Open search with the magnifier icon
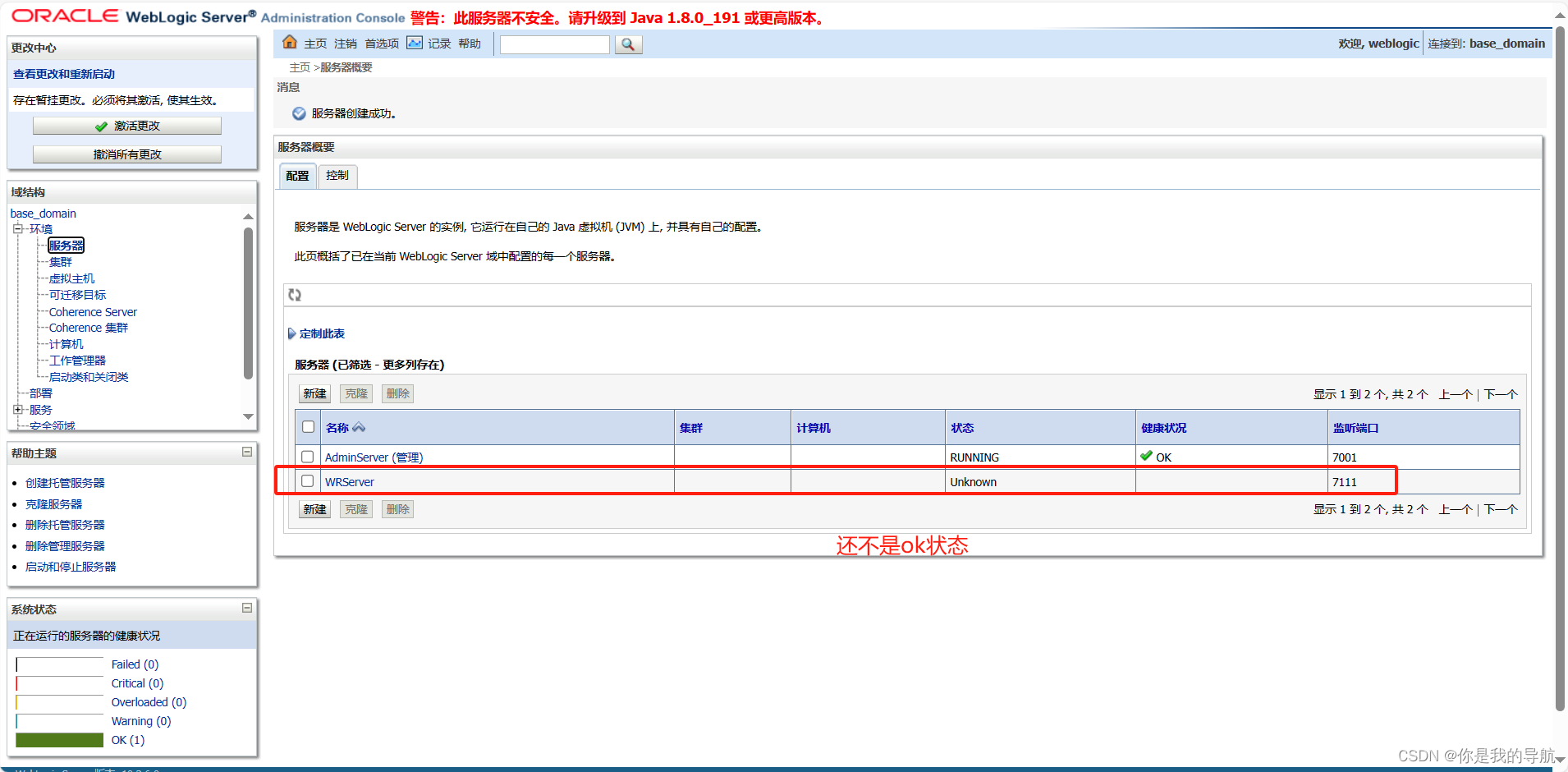 tap(627, 44)
